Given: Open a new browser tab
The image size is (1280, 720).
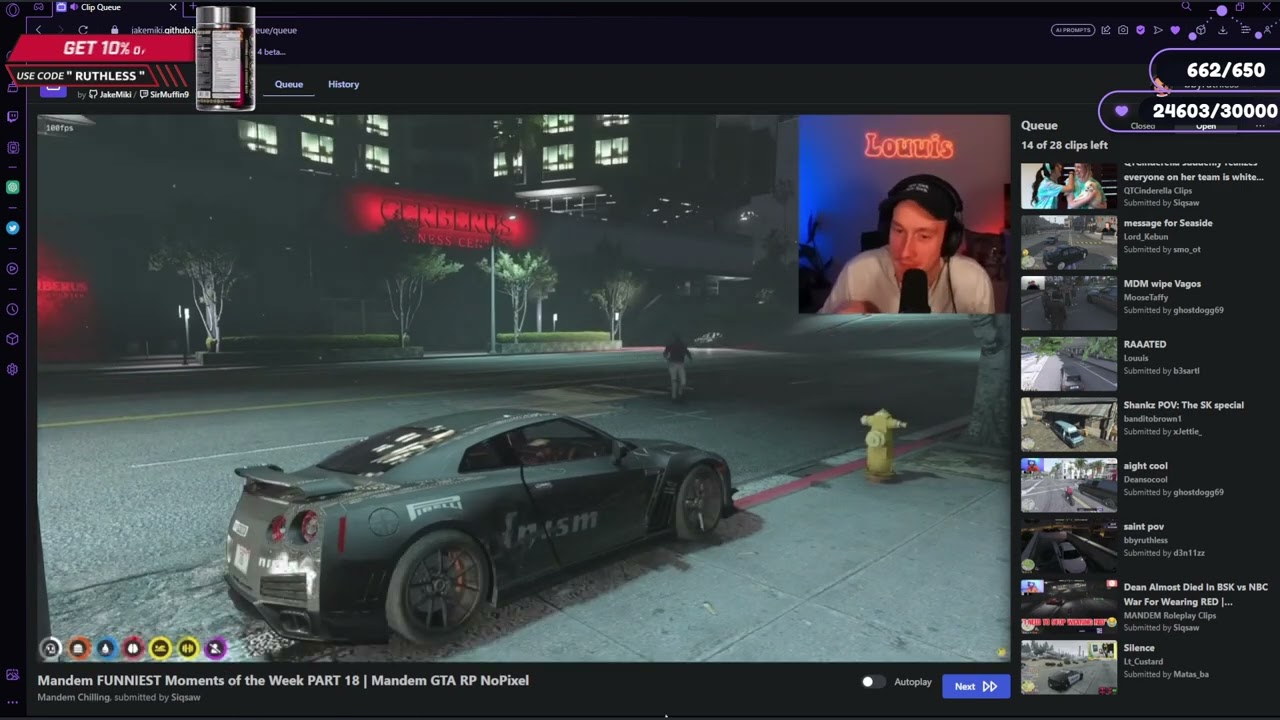Looking at the screenshot, I should [x=191, y=7].
